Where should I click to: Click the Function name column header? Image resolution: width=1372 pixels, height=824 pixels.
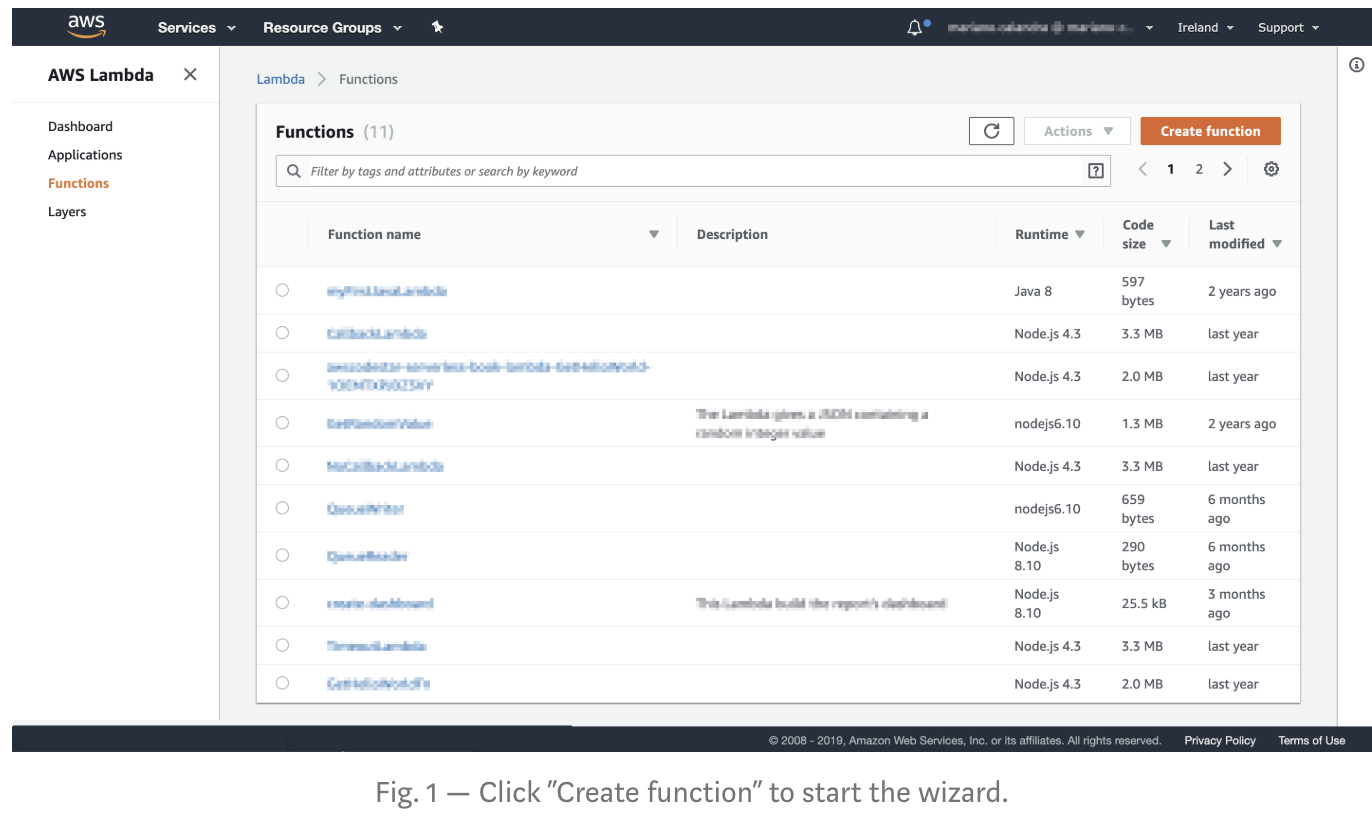[x=374, y=234]
